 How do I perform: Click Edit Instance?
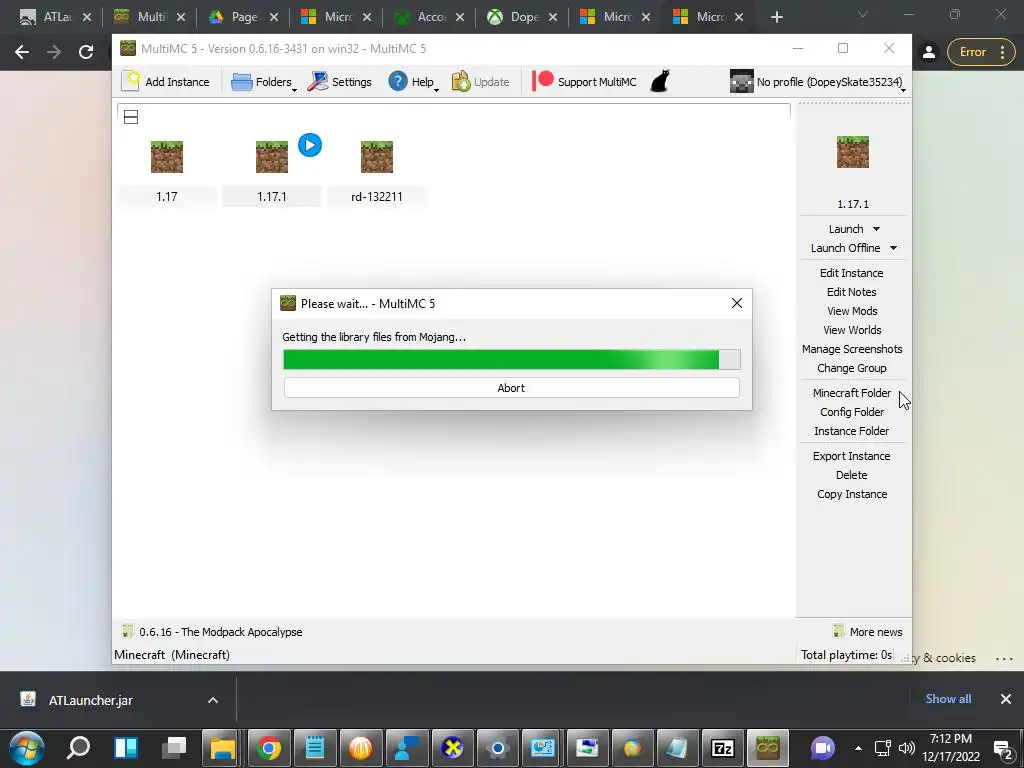click(x=852, y=273)
